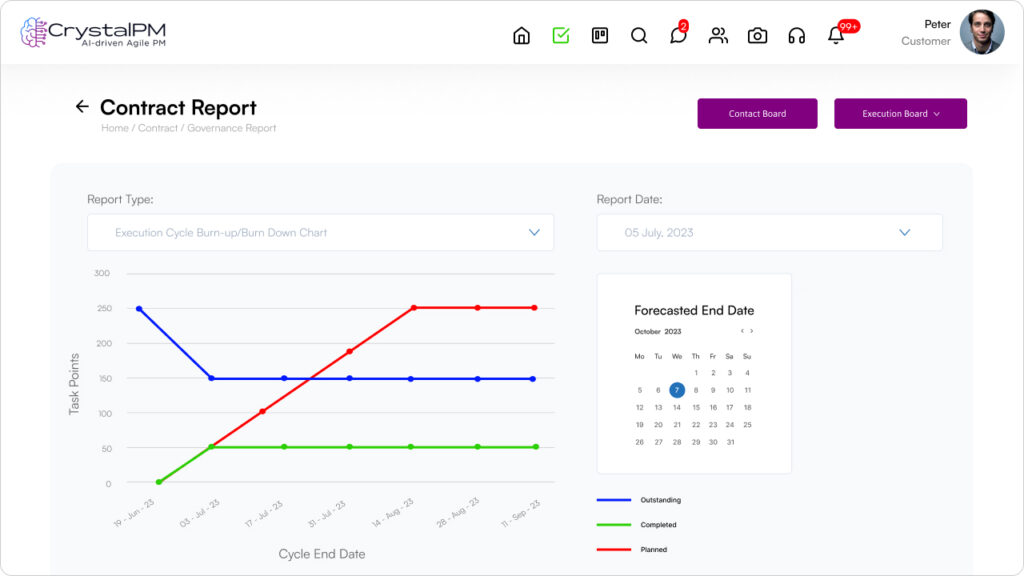This screenshot has width=1024, height=576.
Task: Click the Contact Board button
Action: pos(757,113)
